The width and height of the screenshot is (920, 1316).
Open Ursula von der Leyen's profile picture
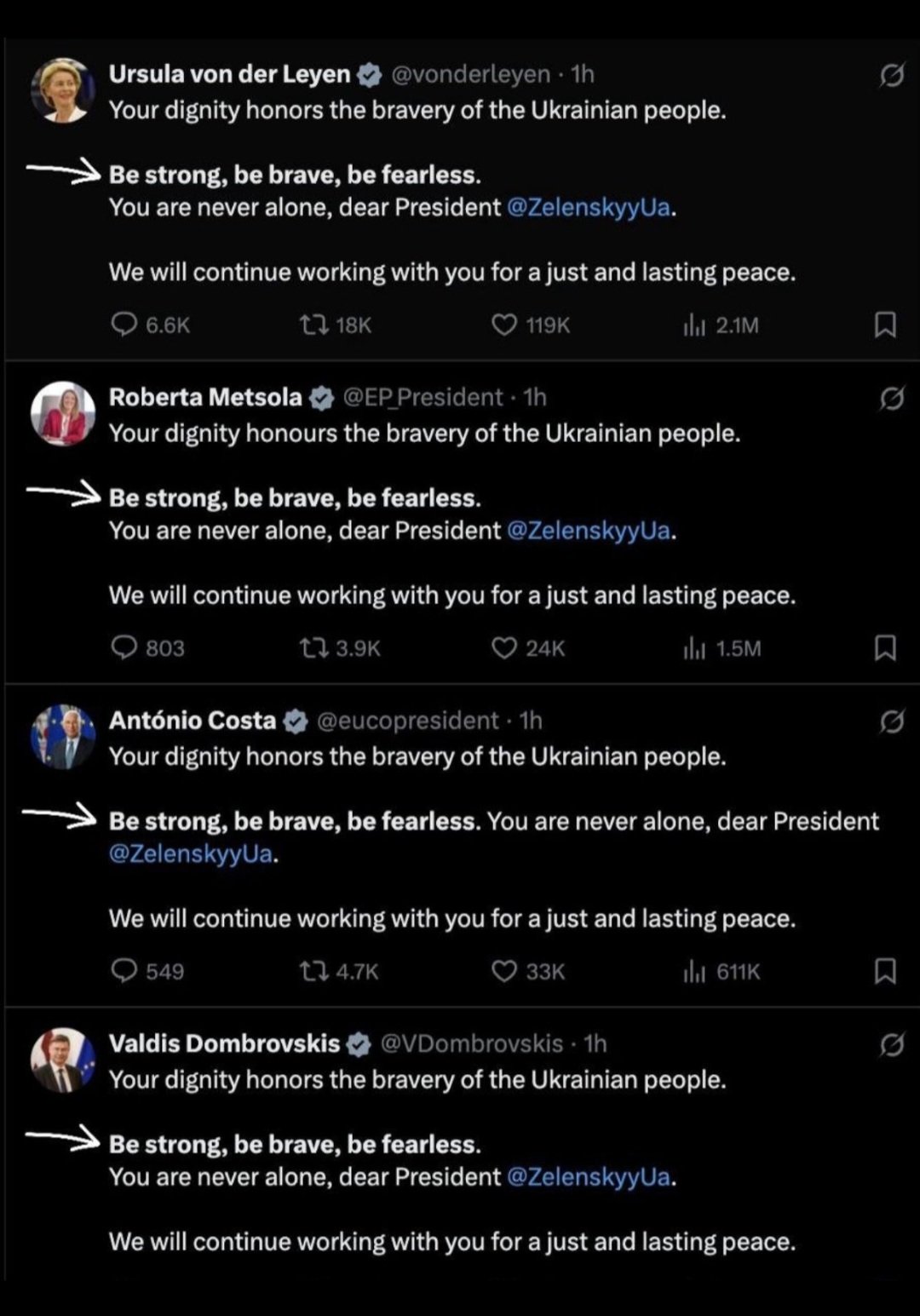tap(62, 89)
